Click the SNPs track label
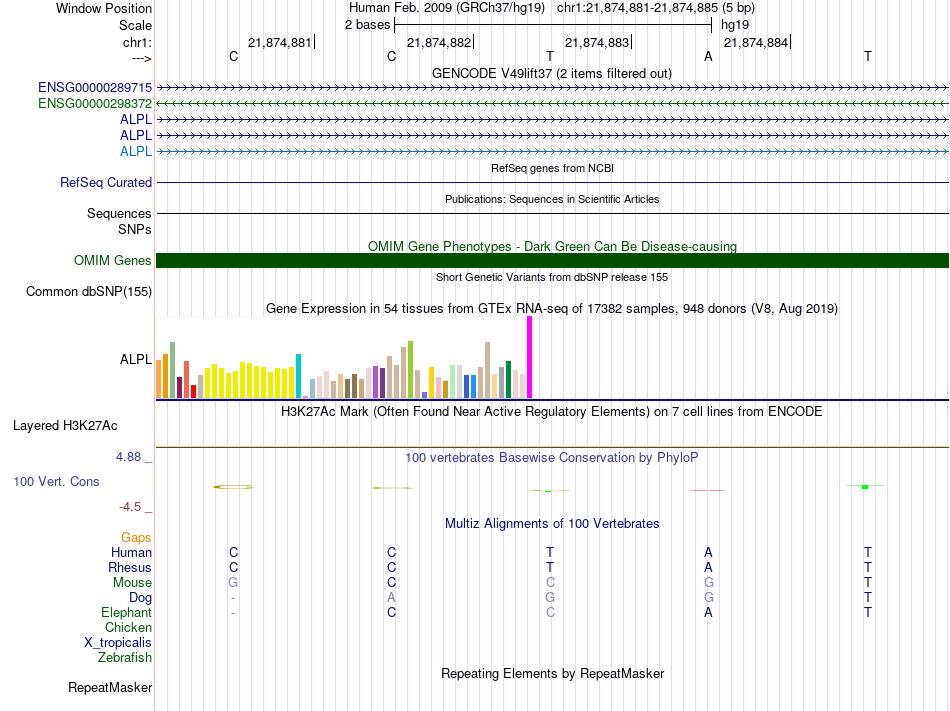The width and height of the screenshot is (950, 711). tap(135, 230)
